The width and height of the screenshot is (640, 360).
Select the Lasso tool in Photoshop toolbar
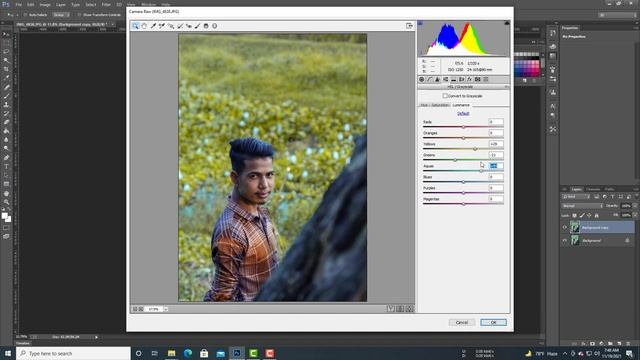click(6, 51)
